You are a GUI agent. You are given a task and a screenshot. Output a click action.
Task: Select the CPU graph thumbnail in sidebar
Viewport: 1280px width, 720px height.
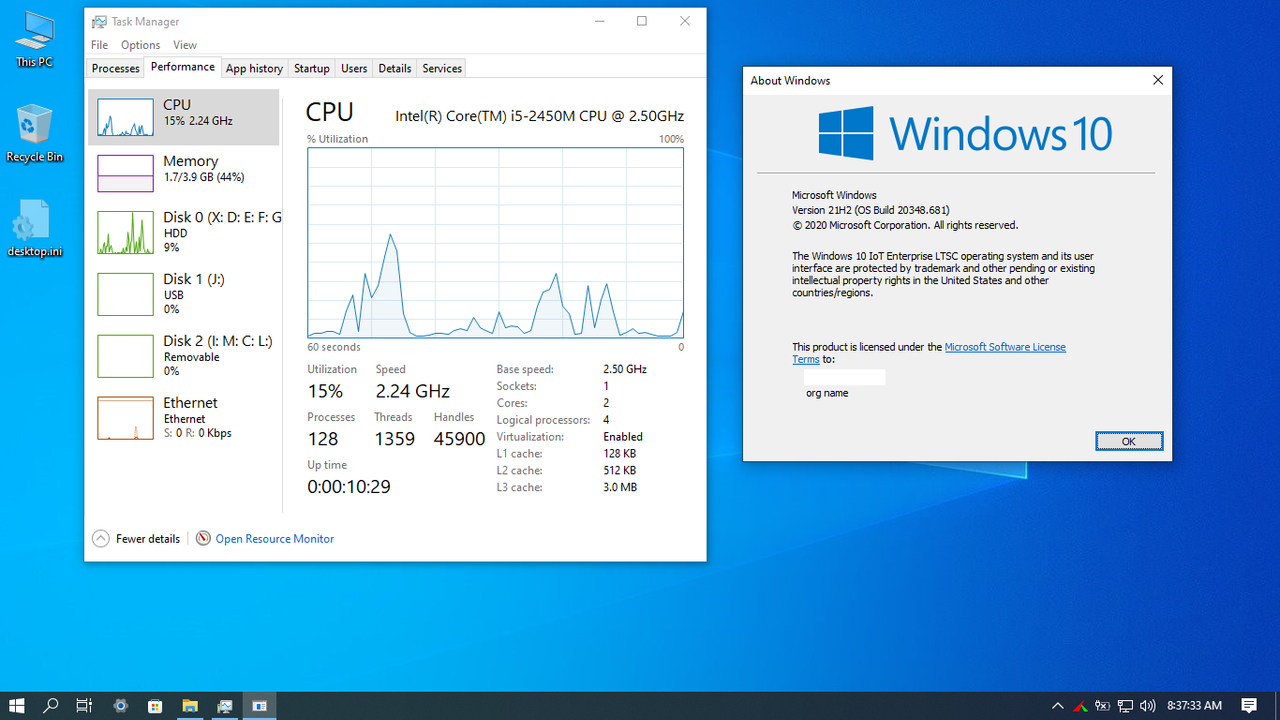tap(125, 118)
